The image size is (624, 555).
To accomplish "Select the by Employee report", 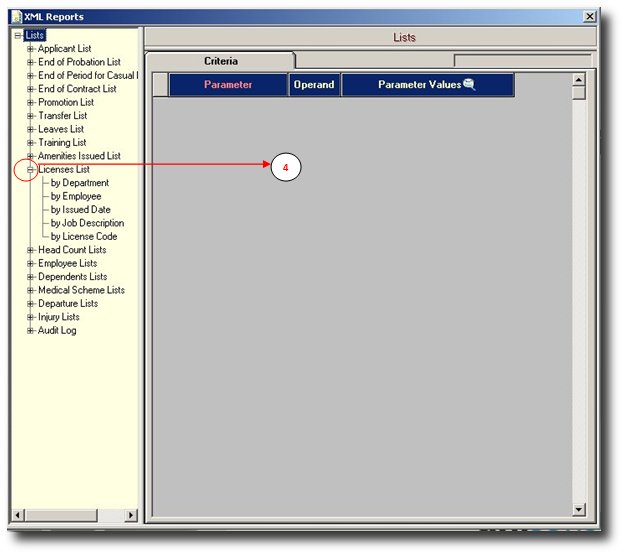I will [76, 197].
